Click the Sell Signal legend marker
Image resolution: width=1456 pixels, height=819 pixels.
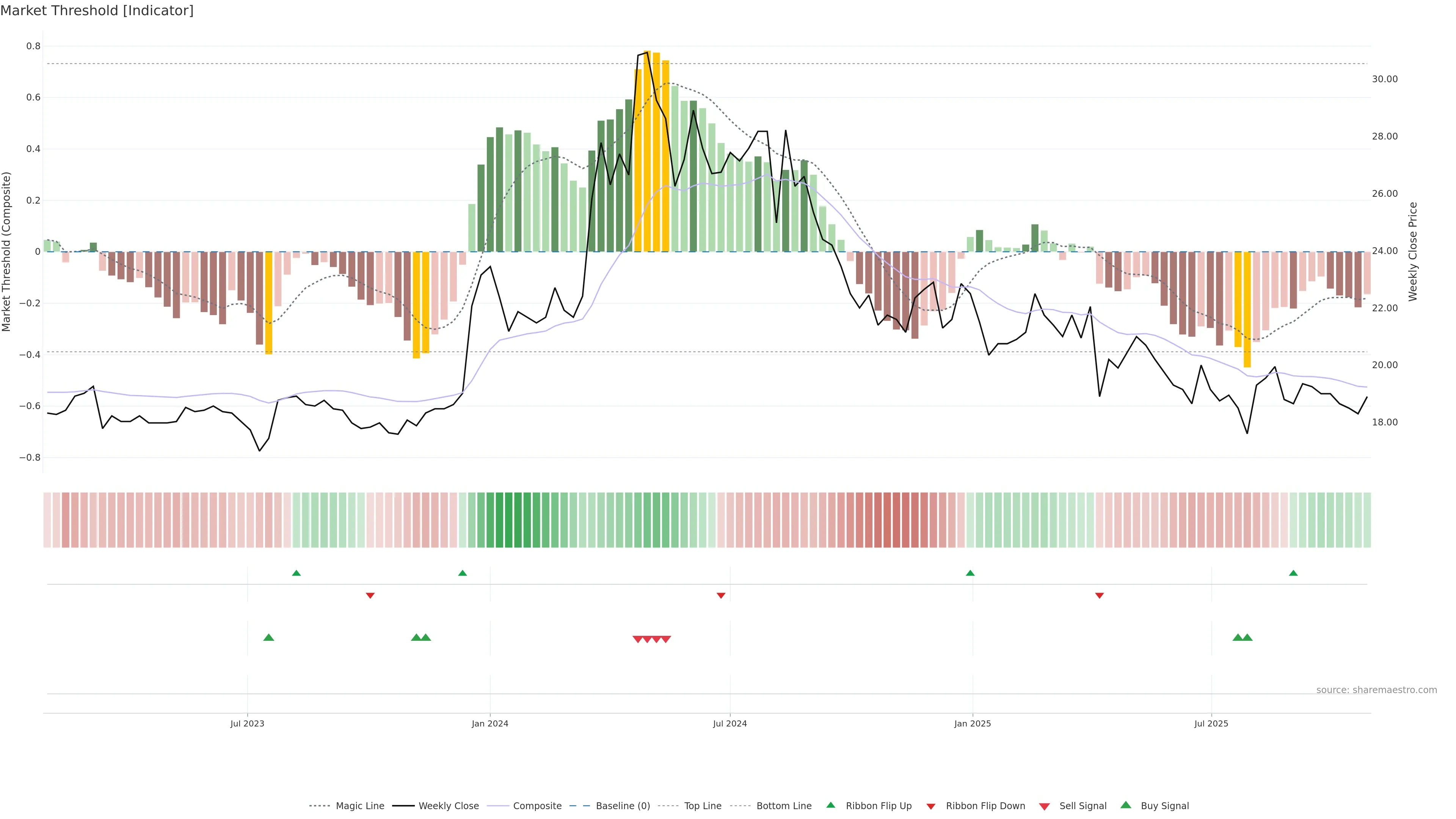1044,806
